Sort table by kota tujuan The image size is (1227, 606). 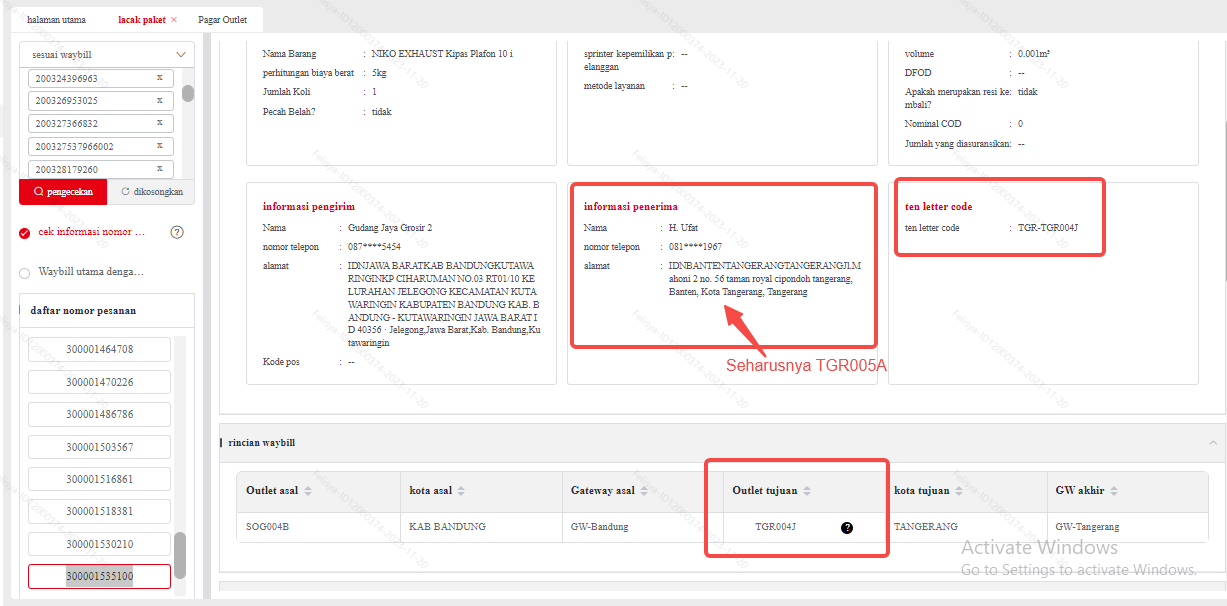pos(958,491)
